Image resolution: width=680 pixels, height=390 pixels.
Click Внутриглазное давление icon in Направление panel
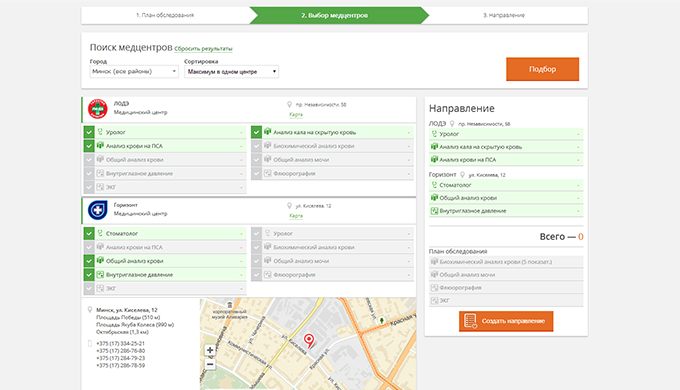(x=434, y=211)
